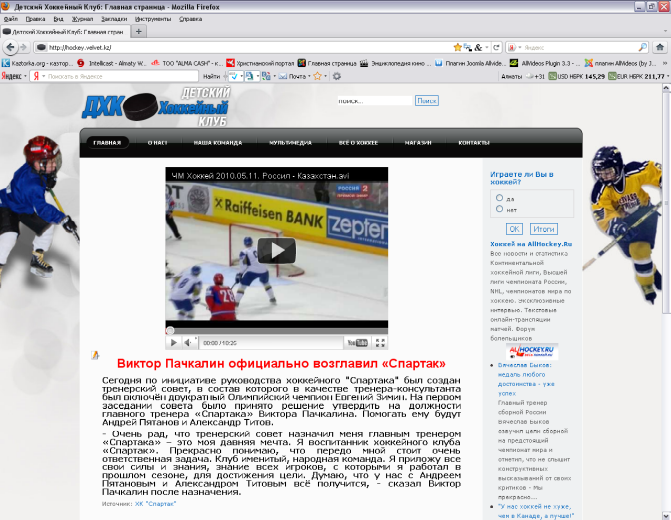Image resolution: width=671 pixels, height=520 pixels.
Task: Open the Главная страница bookmark
Action: click(x=327, y=63)
